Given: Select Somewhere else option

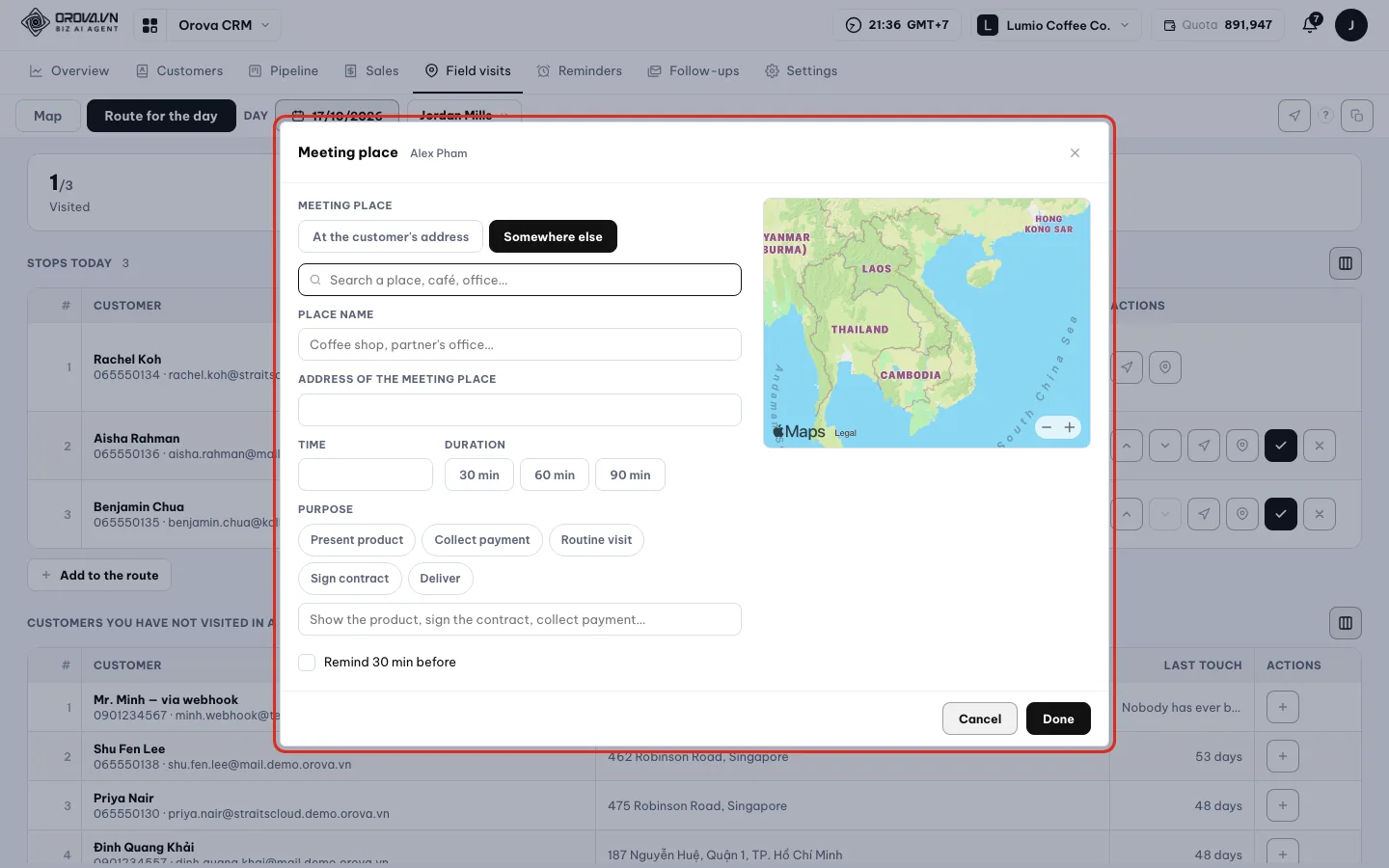Looking at the screenshot, I should [553, 236].
